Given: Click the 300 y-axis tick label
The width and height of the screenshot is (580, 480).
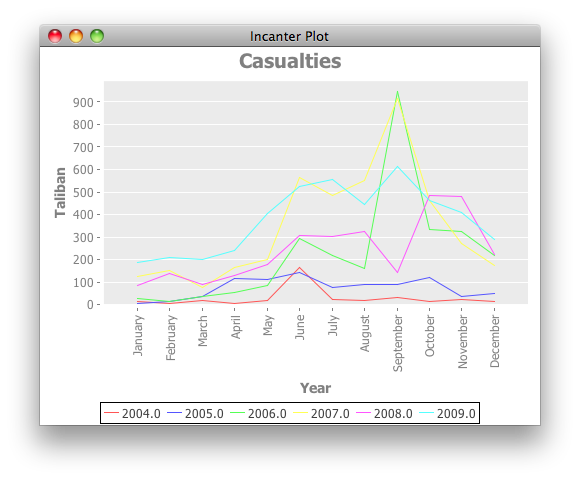Looking at the screenshot, I should (83, 237).
